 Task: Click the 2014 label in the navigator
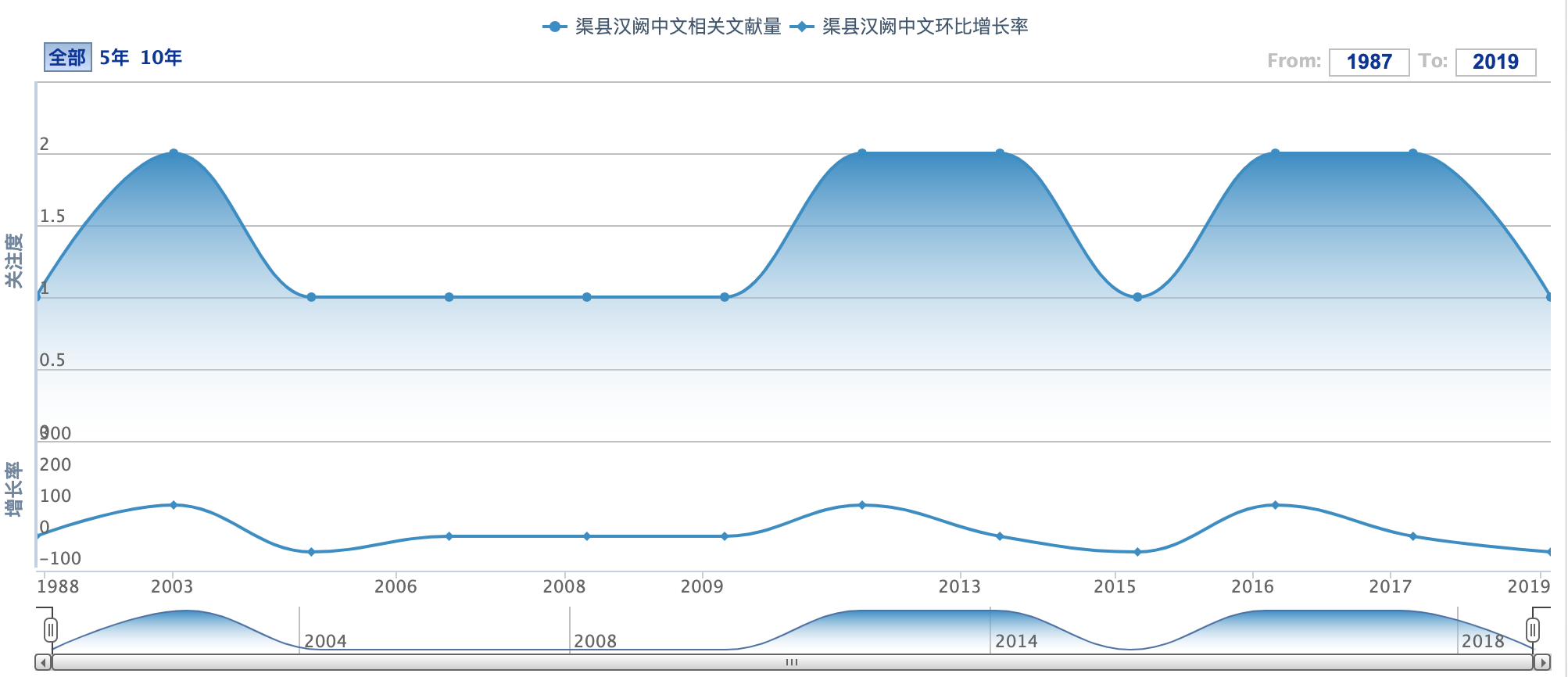(x=1015, y=641)
